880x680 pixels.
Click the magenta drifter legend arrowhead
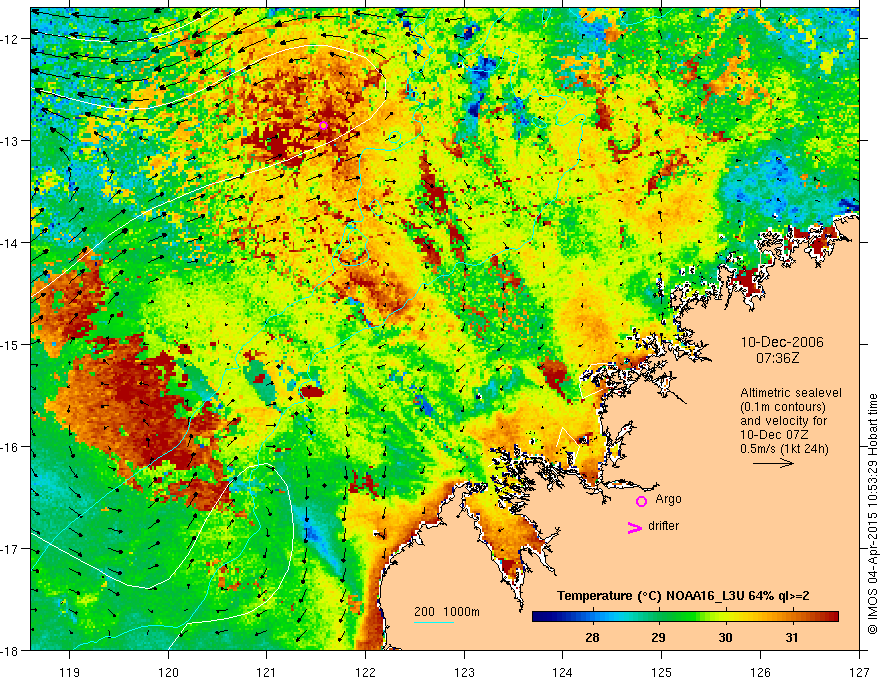pos(634,527)
